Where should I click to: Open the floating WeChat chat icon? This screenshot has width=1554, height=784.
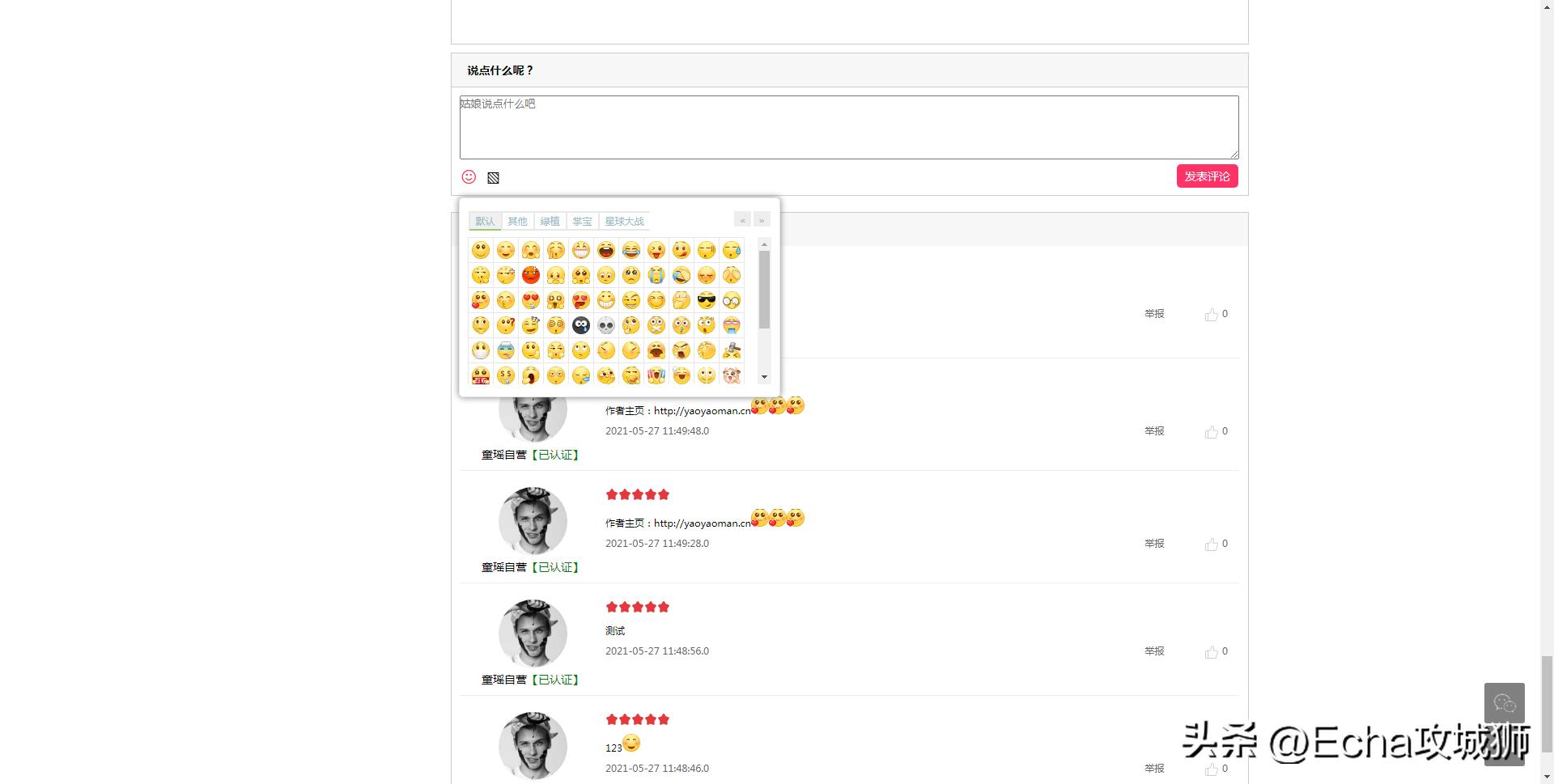(1504, 702)
